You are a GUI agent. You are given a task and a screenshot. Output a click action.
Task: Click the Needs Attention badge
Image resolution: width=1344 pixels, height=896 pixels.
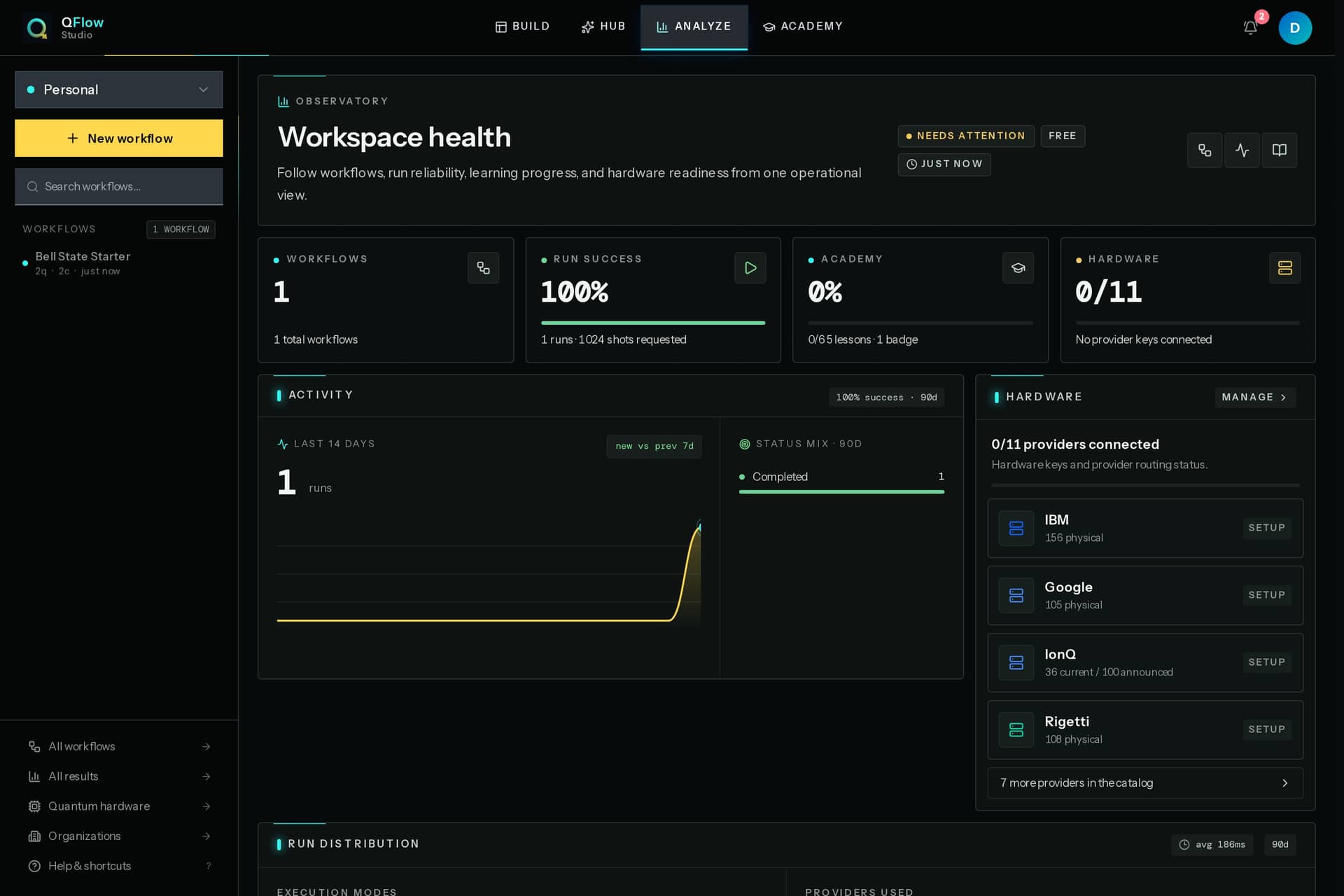[x=966, y=136]
